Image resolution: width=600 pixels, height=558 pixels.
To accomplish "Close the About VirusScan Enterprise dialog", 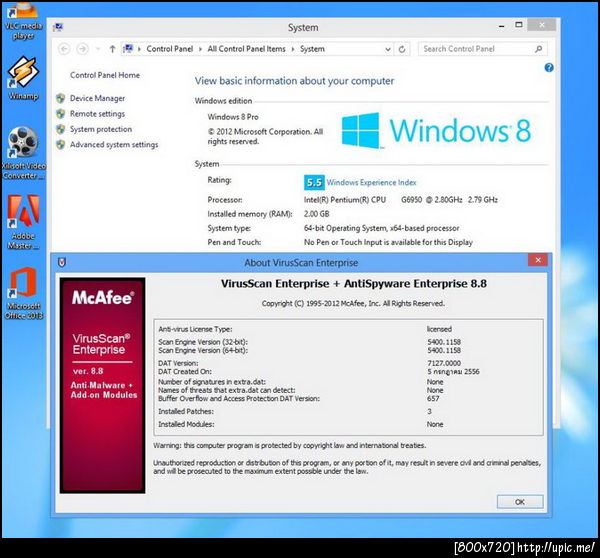I will coord(538,260).
